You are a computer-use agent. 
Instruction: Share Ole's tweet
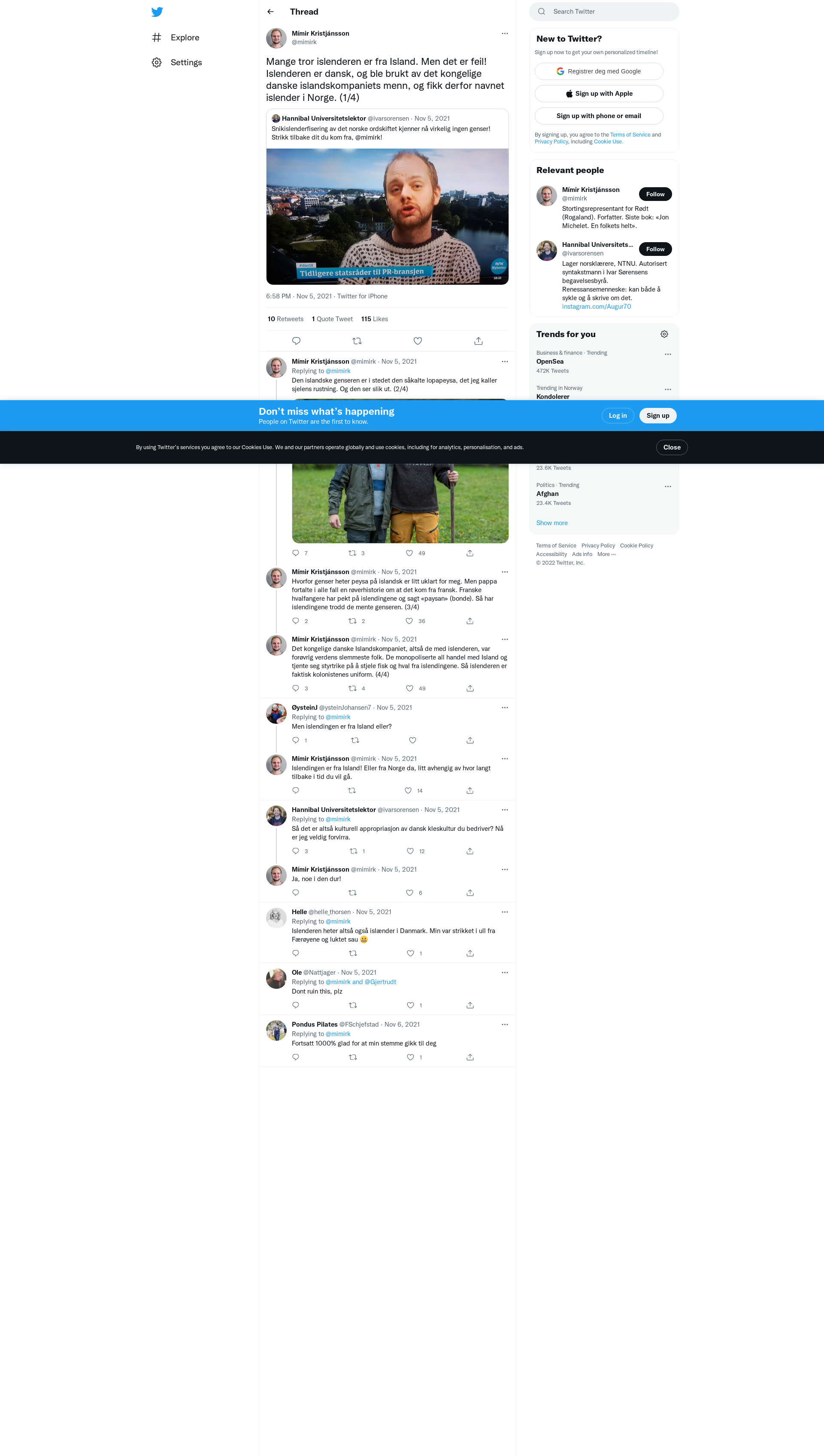[x=470, y=1006]
